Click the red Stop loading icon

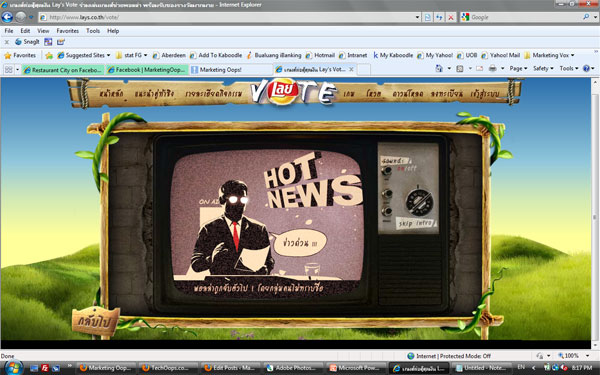[x=451, y=17]
